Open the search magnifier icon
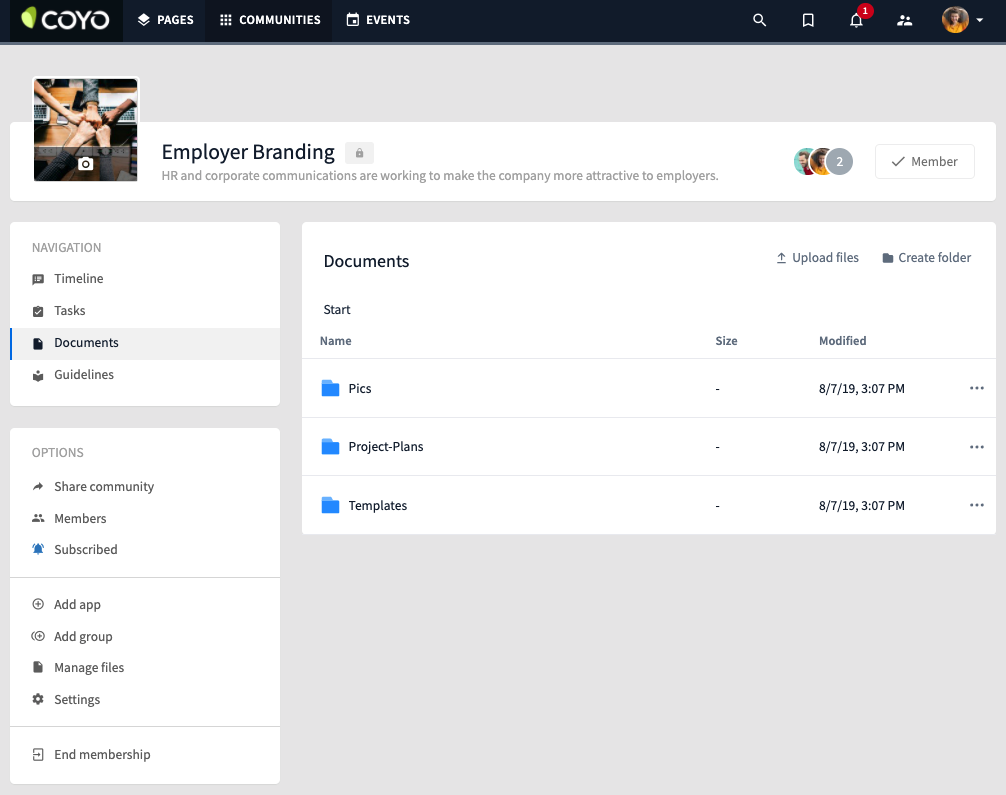1006x795 pixels. pyautogui.click(x=759, y=21)
